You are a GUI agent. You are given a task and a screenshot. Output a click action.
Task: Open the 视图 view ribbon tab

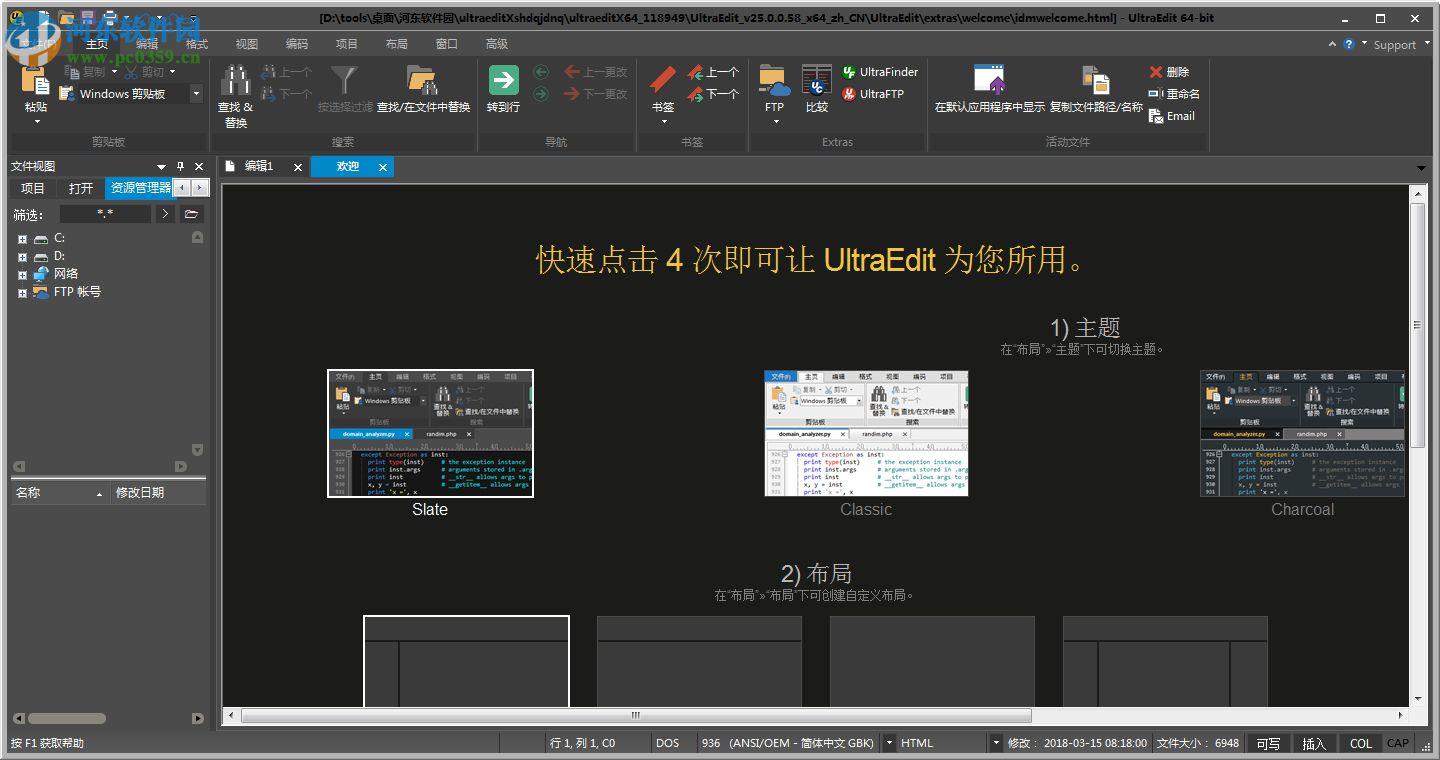click(247, 44)
